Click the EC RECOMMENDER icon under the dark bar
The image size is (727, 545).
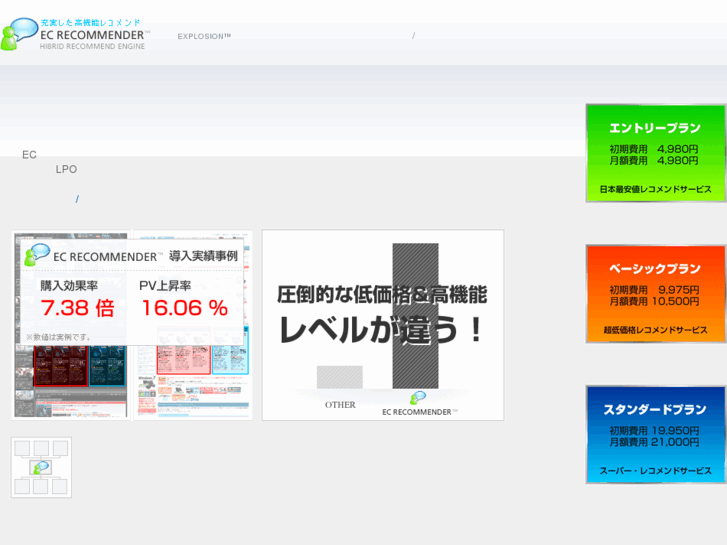pos(418,398)
